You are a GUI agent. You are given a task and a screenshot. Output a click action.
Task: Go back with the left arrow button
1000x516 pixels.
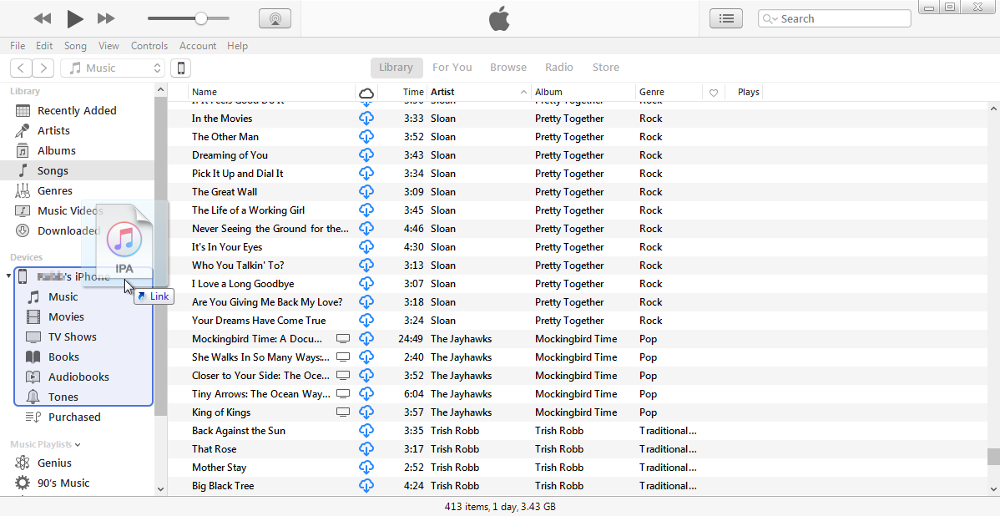coord(21,68)
